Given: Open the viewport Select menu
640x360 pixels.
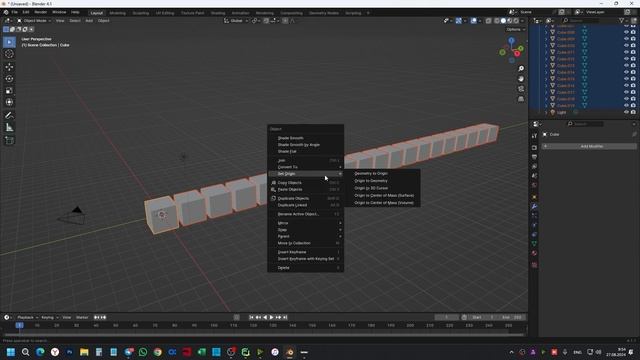Looking at the screenshot, I should click(75, 20).
